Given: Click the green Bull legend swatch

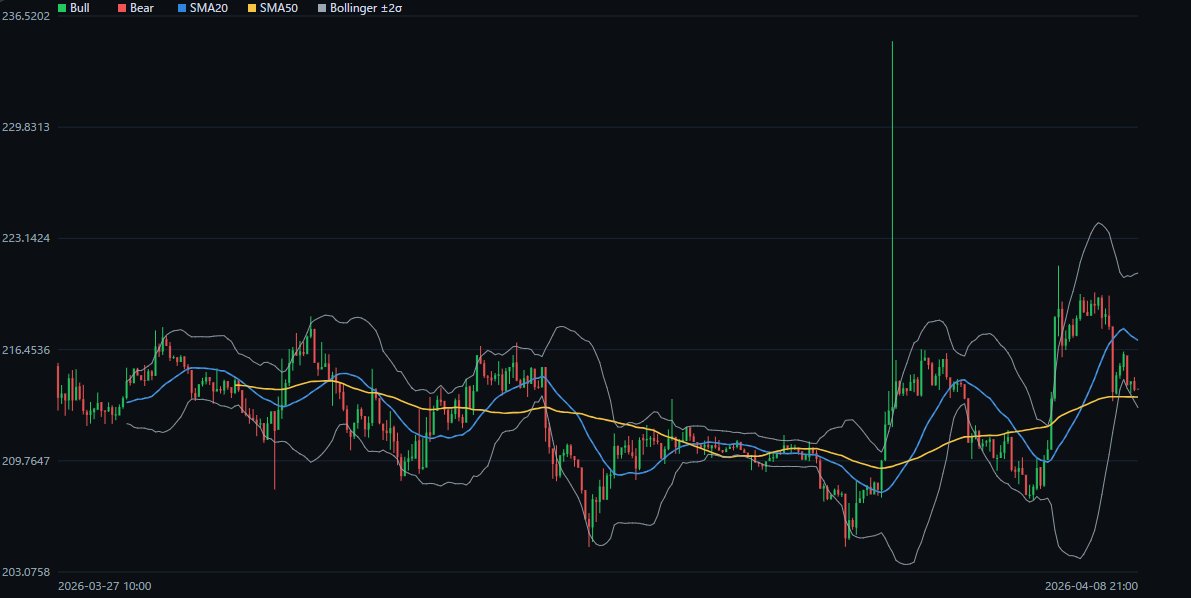Looking at the screenshot, I should 63,7.
